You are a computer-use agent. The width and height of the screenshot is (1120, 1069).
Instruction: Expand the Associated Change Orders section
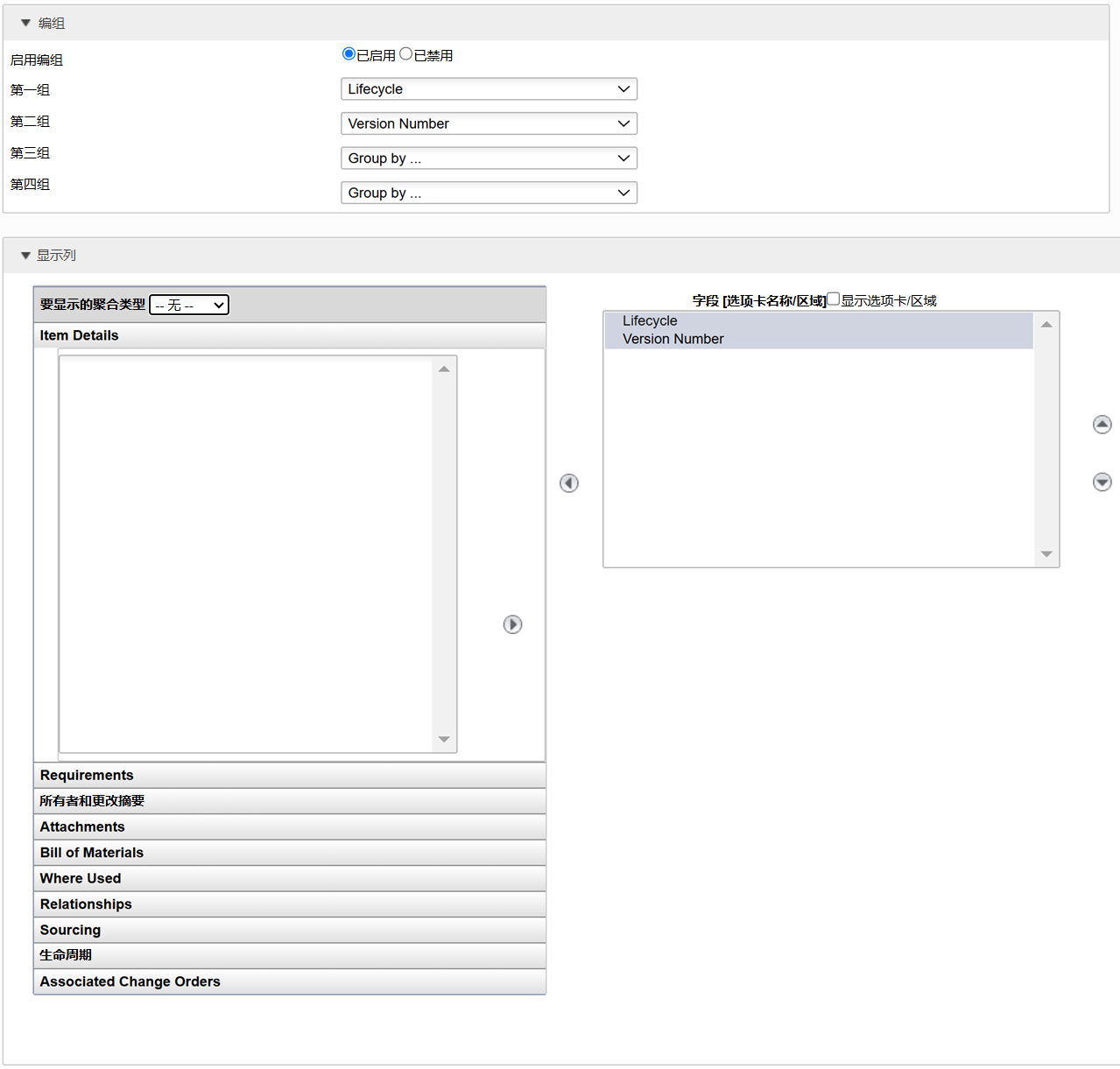pyautogui.click(x=290, y=982)
